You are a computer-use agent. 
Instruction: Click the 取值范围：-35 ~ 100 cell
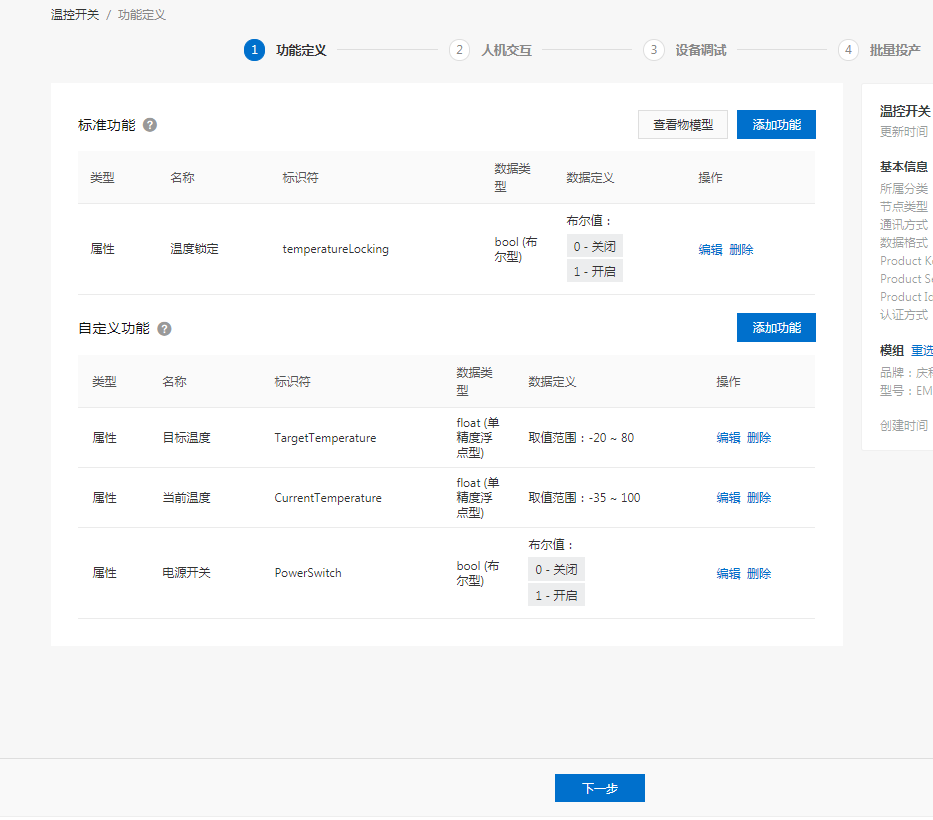(584, 497)
